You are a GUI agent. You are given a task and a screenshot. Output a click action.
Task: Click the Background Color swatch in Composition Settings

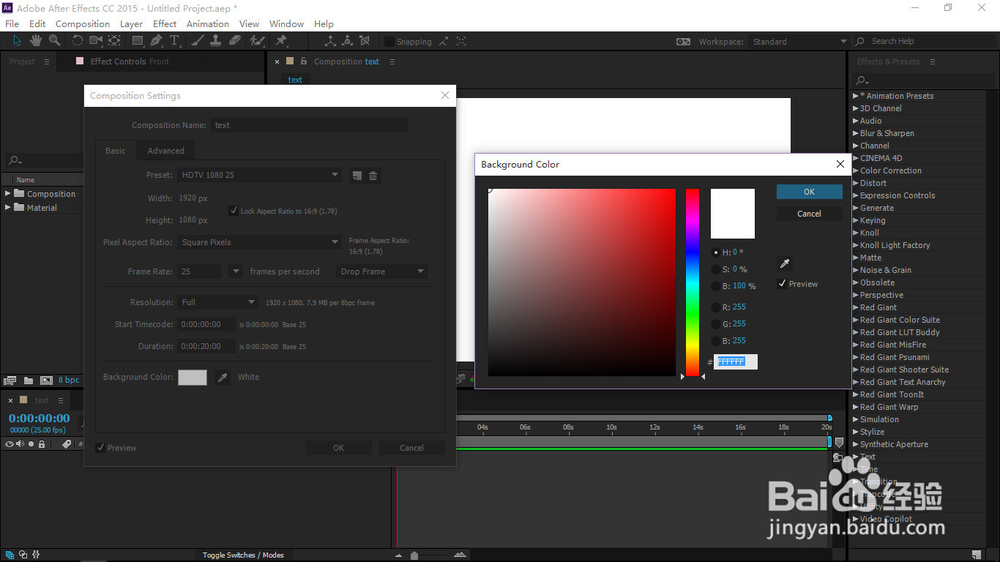(x=192, y=377)
